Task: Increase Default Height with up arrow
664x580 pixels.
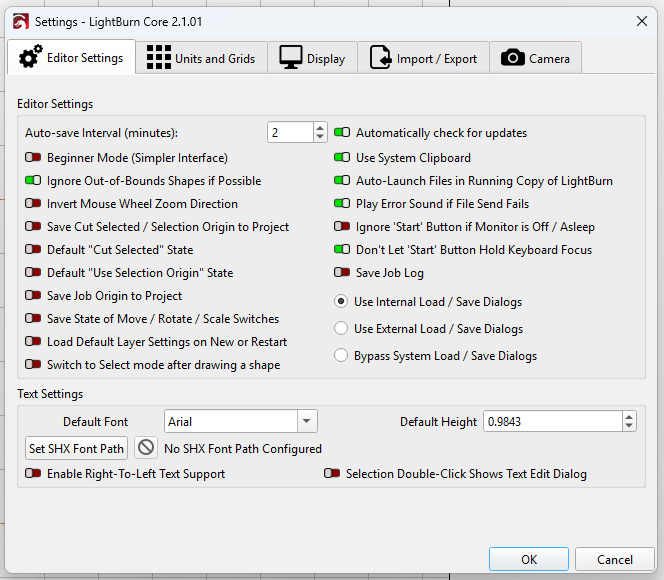Action: pyautogui.click(x=629, y=417)
